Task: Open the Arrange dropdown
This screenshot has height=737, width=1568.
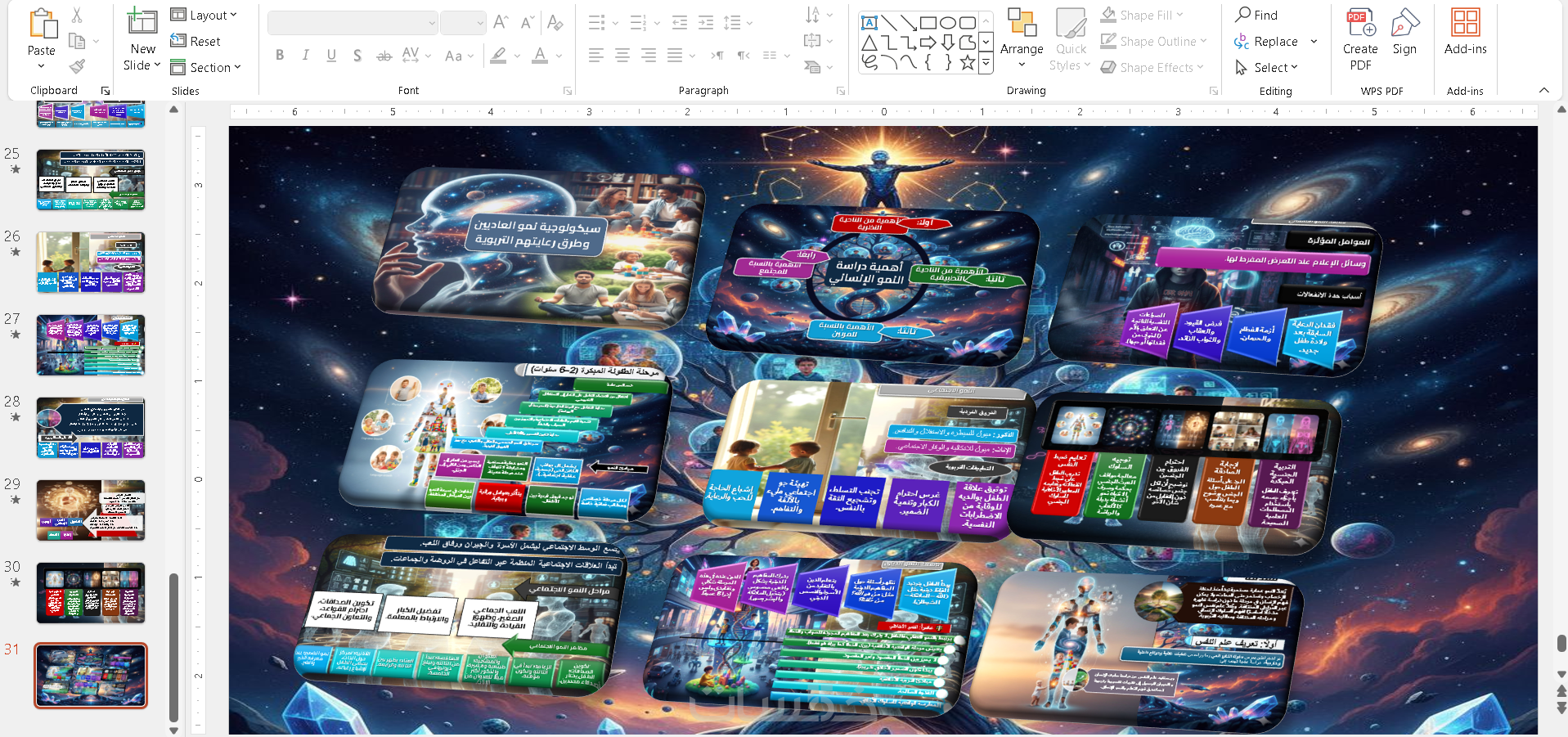Action: (x=1022, y=38)
